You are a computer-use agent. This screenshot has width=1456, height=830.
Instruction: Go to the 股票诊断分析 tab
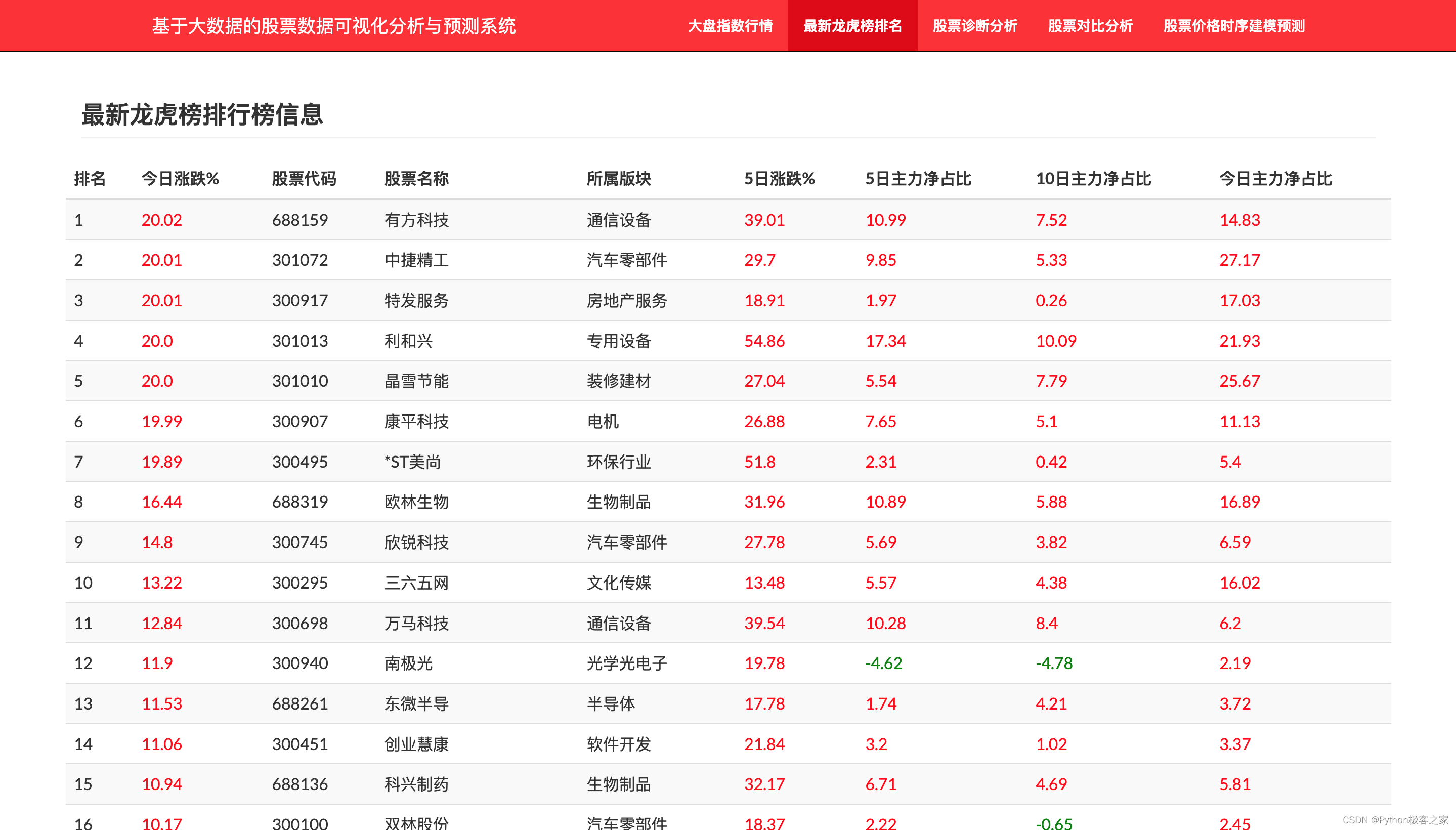(975, 26)
